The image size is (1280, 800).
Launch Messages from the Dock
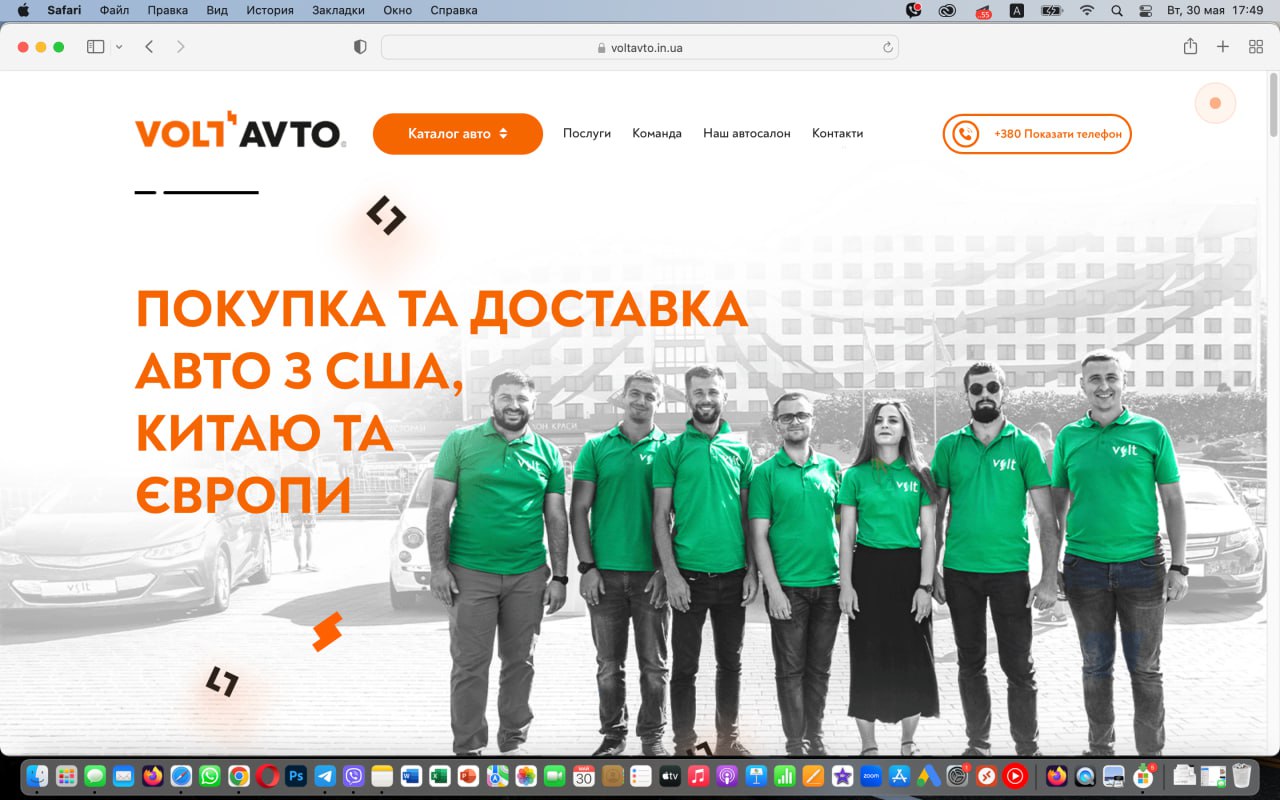[x=95, y=776]
